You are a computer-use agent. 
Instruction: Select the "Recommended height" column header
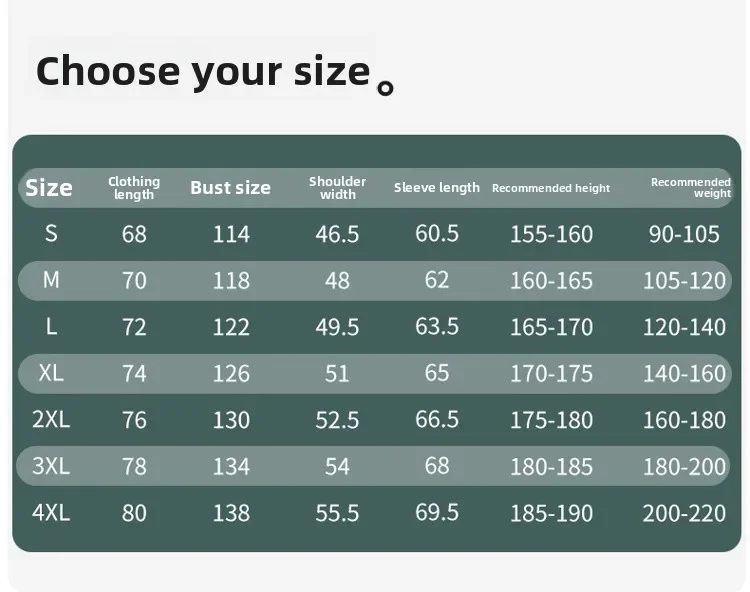click(551, 188)
